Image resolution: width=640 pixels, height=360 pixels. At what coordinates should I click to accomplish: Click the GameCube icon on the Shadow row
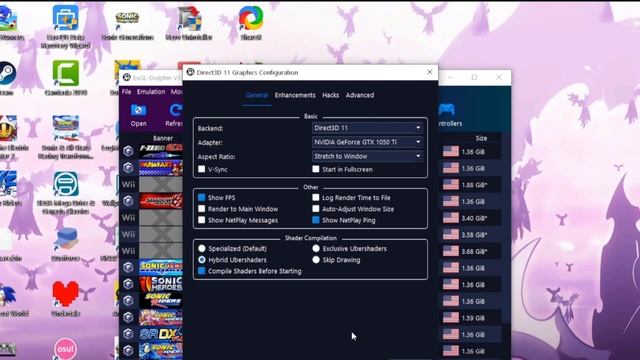pos(128,201)
